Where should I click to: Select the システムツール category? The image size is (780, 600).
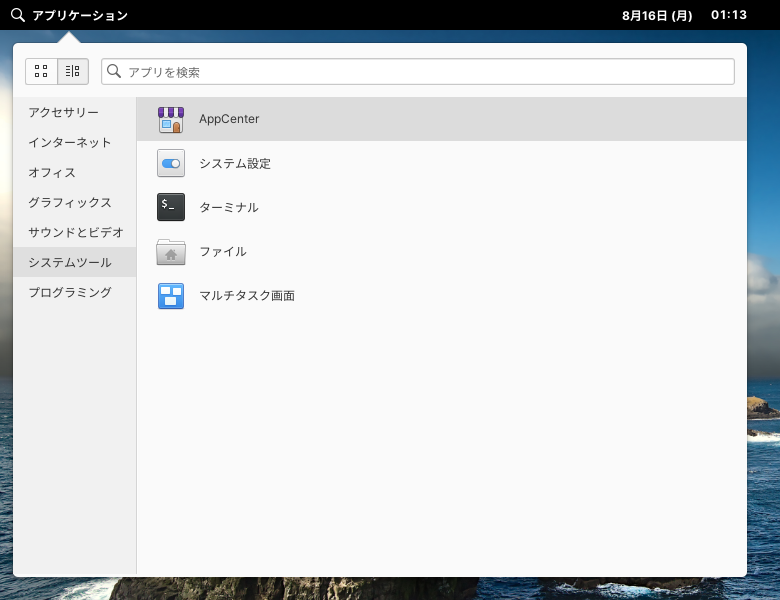(75, 262)
